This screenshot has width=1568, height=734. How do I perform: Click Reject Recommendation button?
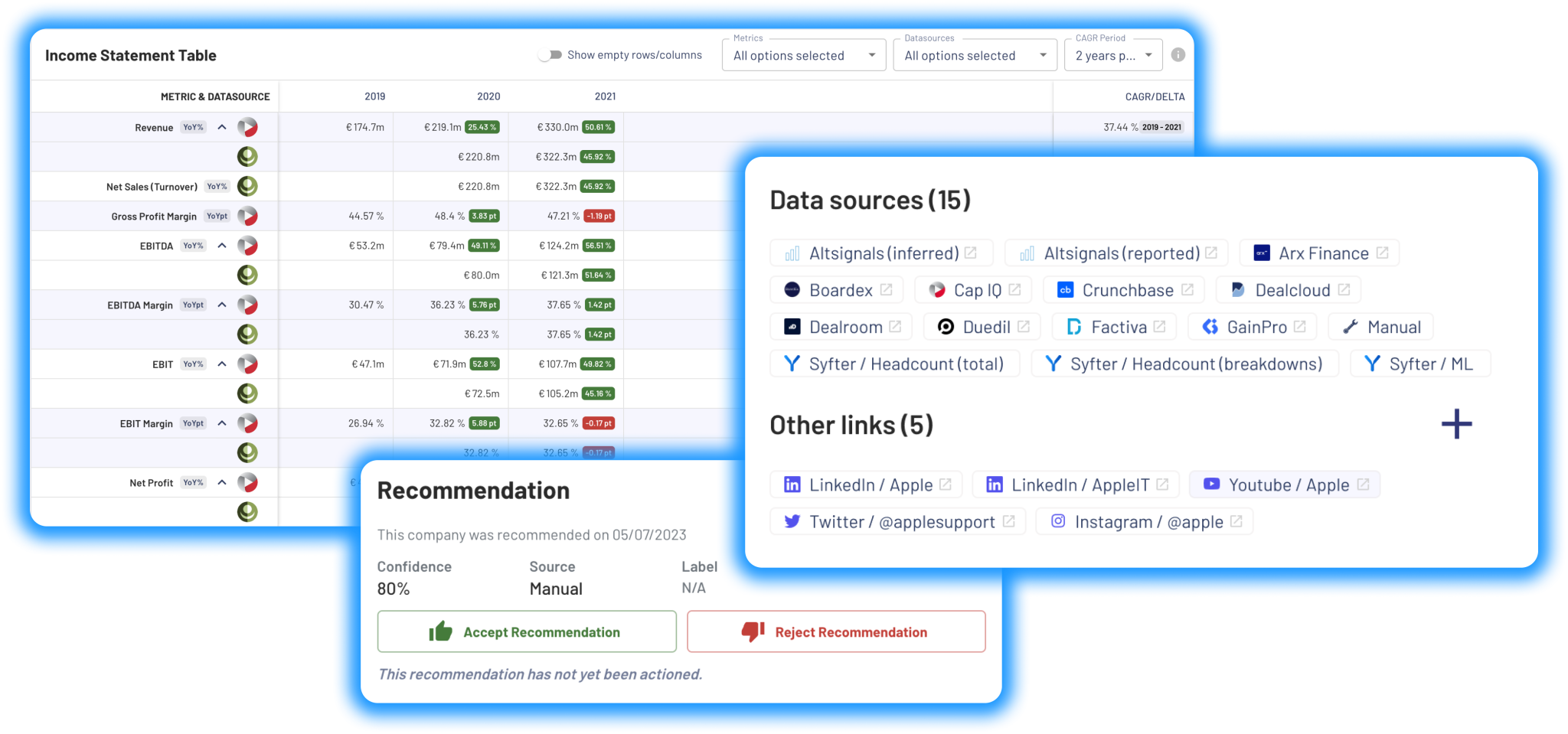(x=836, y=631)
